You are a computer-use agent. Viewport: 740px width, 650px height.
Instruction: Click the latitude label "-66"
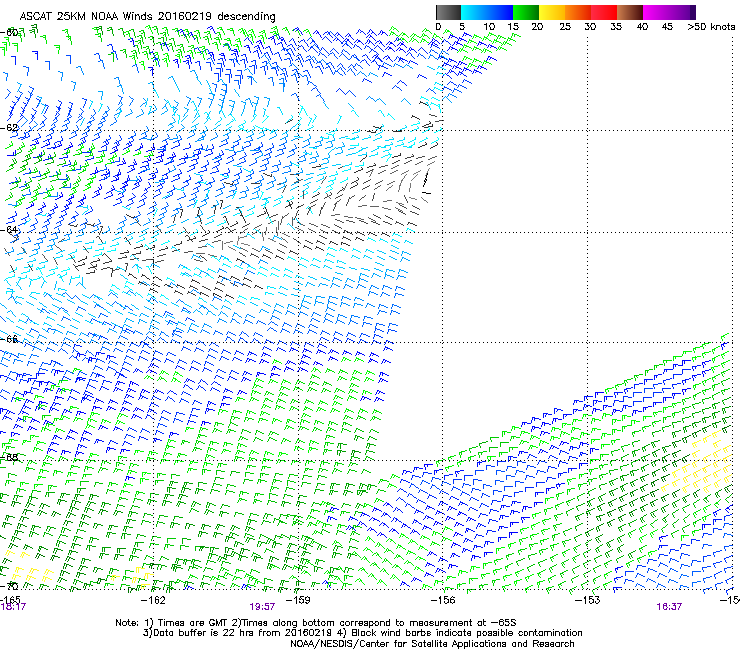coord(9,339)
